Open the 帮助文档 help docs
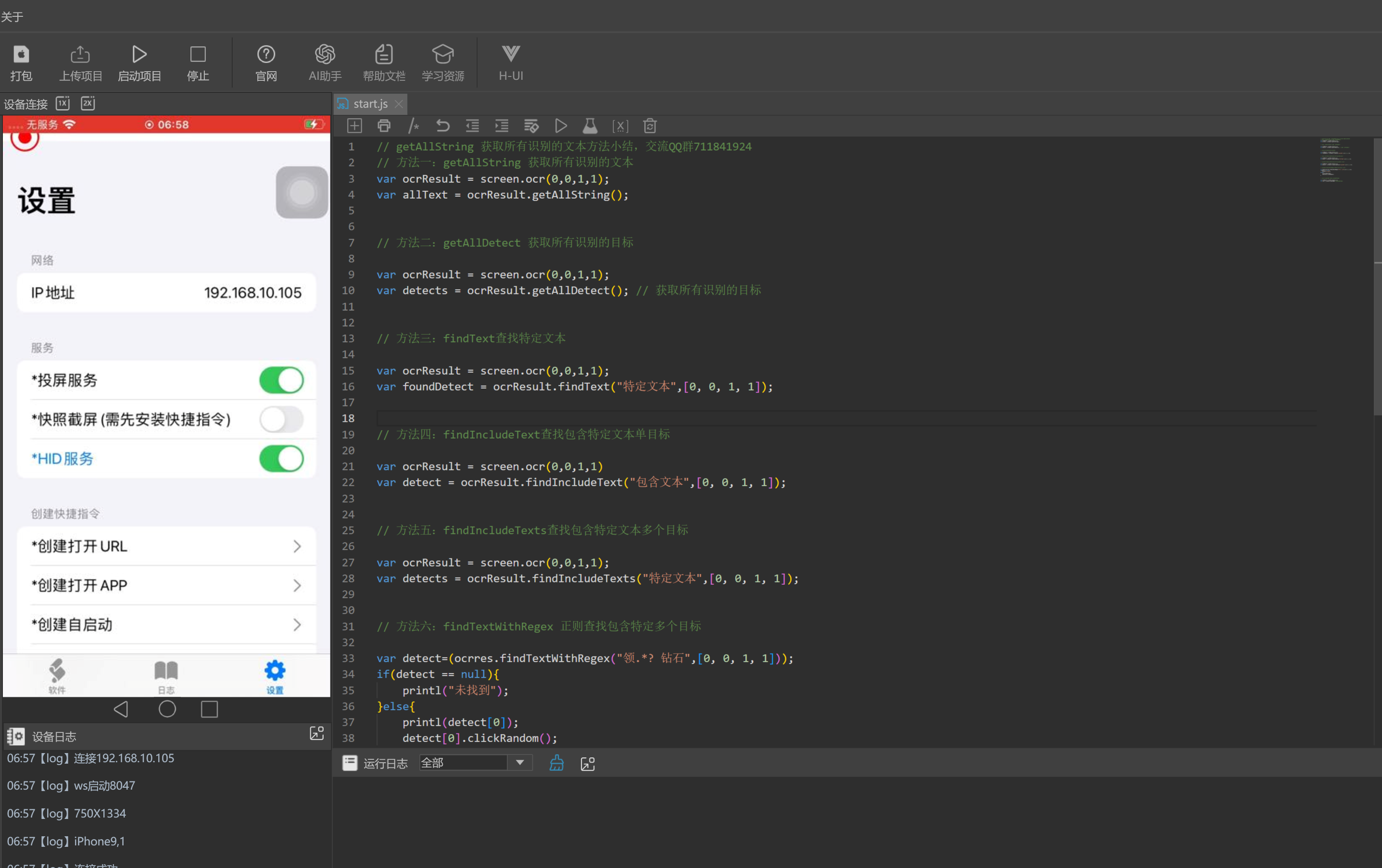 (384, 63)
